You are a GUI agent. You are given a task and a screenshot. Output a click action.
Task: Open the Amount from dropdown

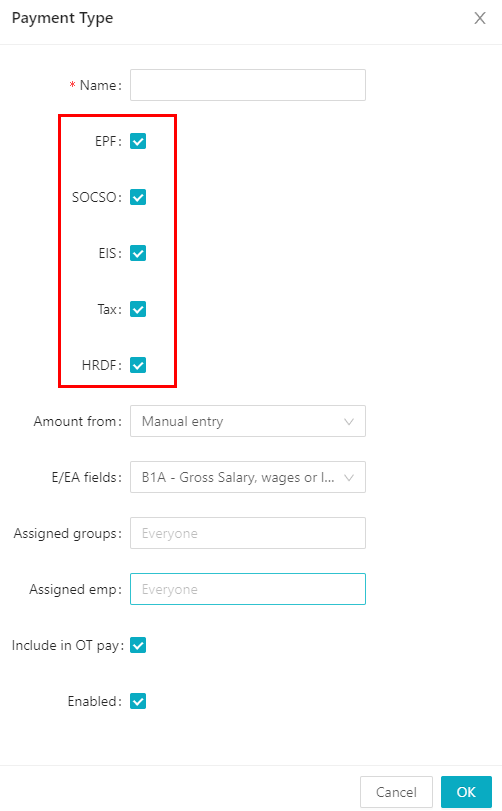pyautogui.click(x=248, y=421)
